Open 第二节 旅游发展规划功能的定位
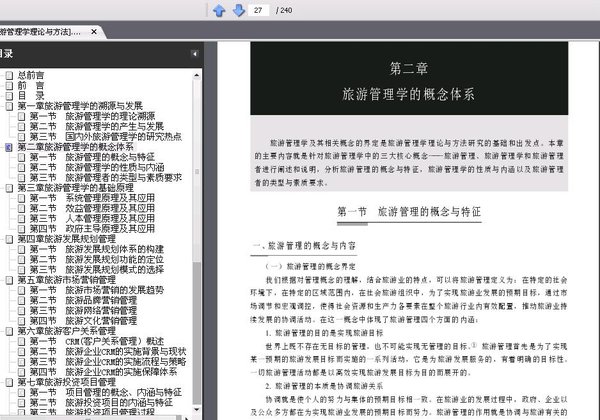Viewport: 600px width, 420px height. [97, 259]
